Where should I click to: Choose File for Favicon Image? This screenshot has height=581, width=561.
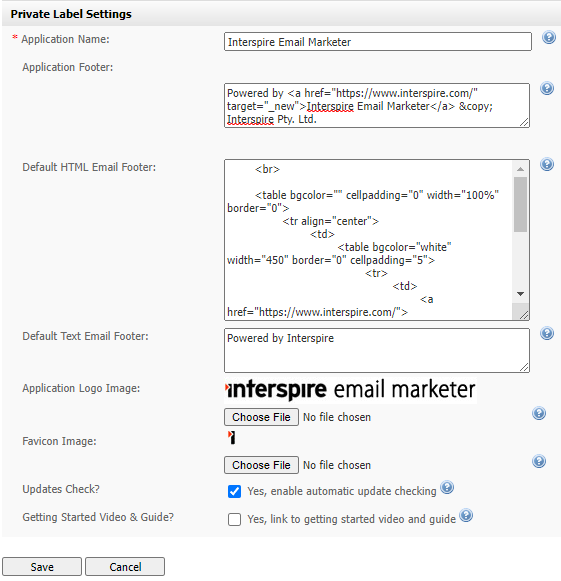261,465
